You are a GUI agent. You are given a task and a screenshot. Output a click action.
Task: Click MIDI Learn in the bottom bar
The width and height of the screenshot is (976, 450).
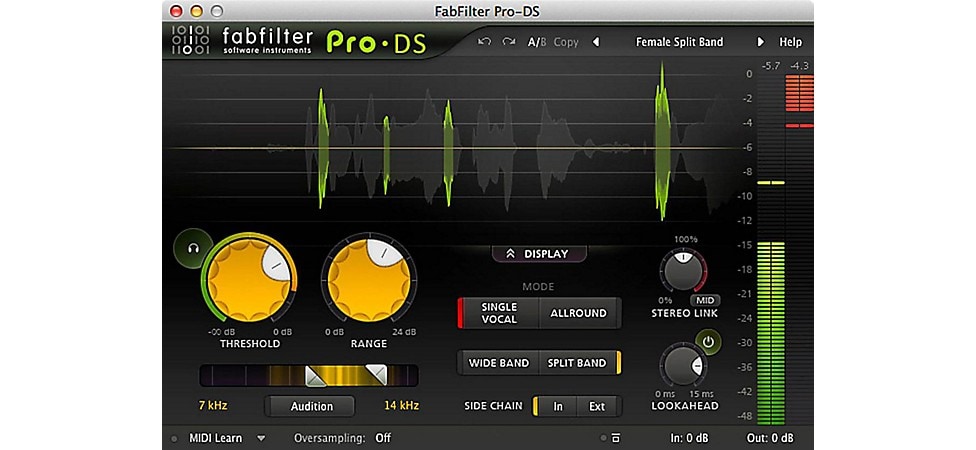point(215,438)
